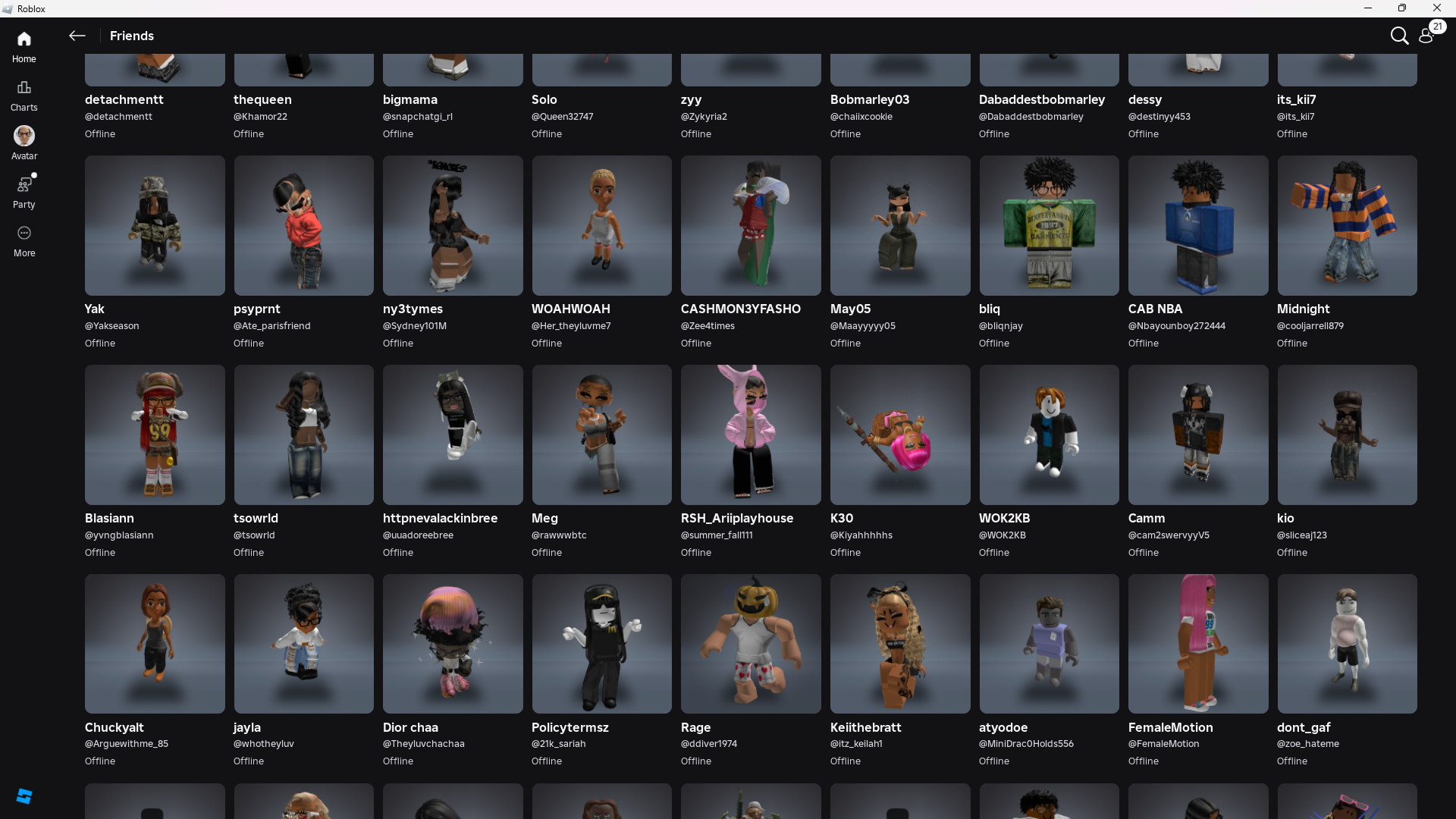1456x819 pixels.
Task: Click the RSH_Ariiplayhouse display name
Action: [736, 518]
